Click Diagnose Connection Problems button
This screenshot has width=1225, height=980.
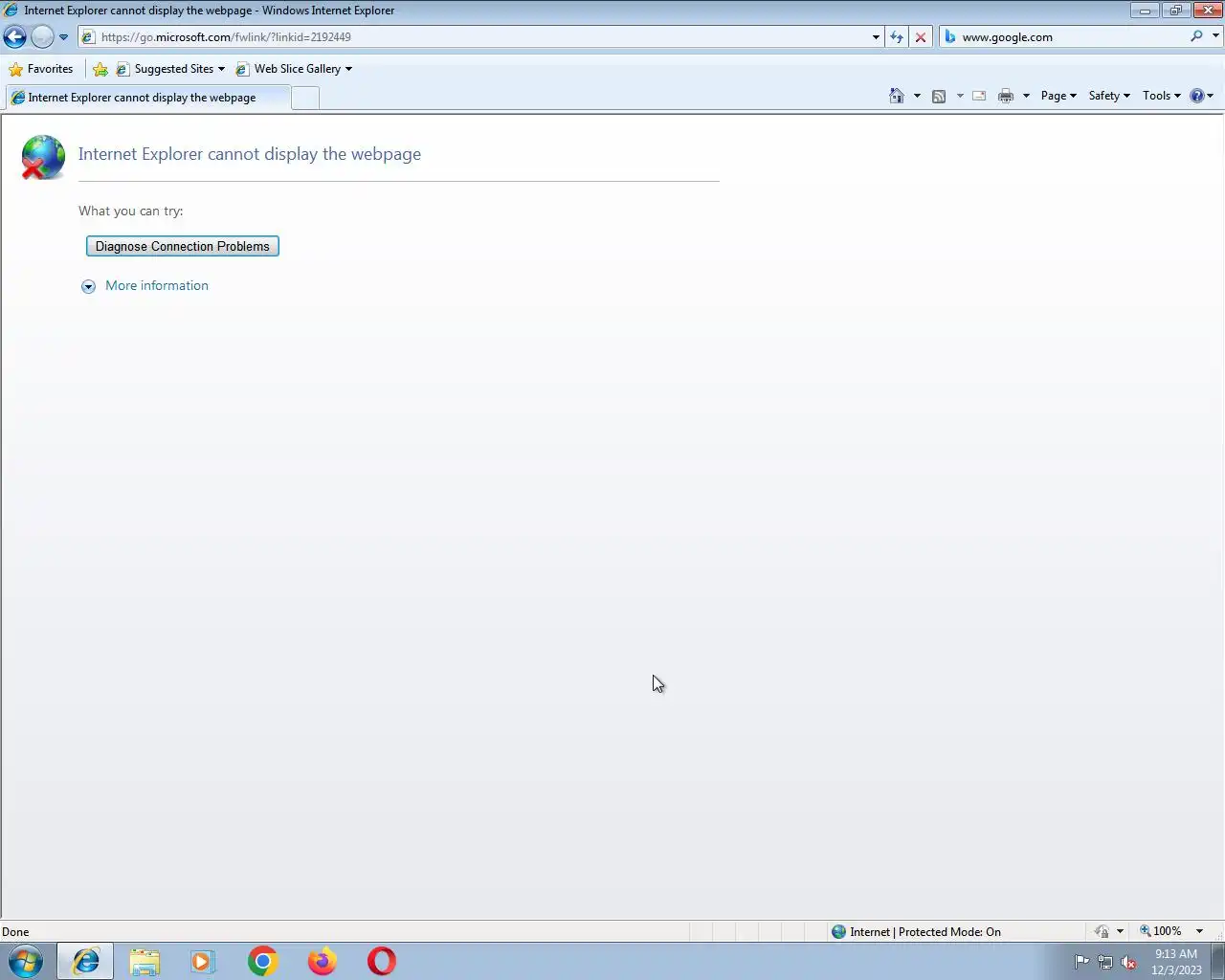183,246
